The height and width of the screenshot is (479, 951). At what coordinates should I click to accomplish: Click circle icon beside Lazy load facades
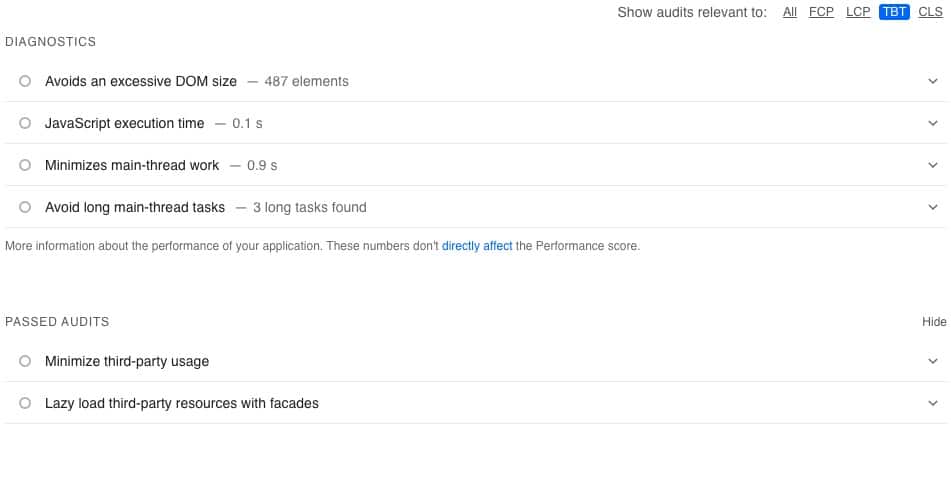(25, 403)
